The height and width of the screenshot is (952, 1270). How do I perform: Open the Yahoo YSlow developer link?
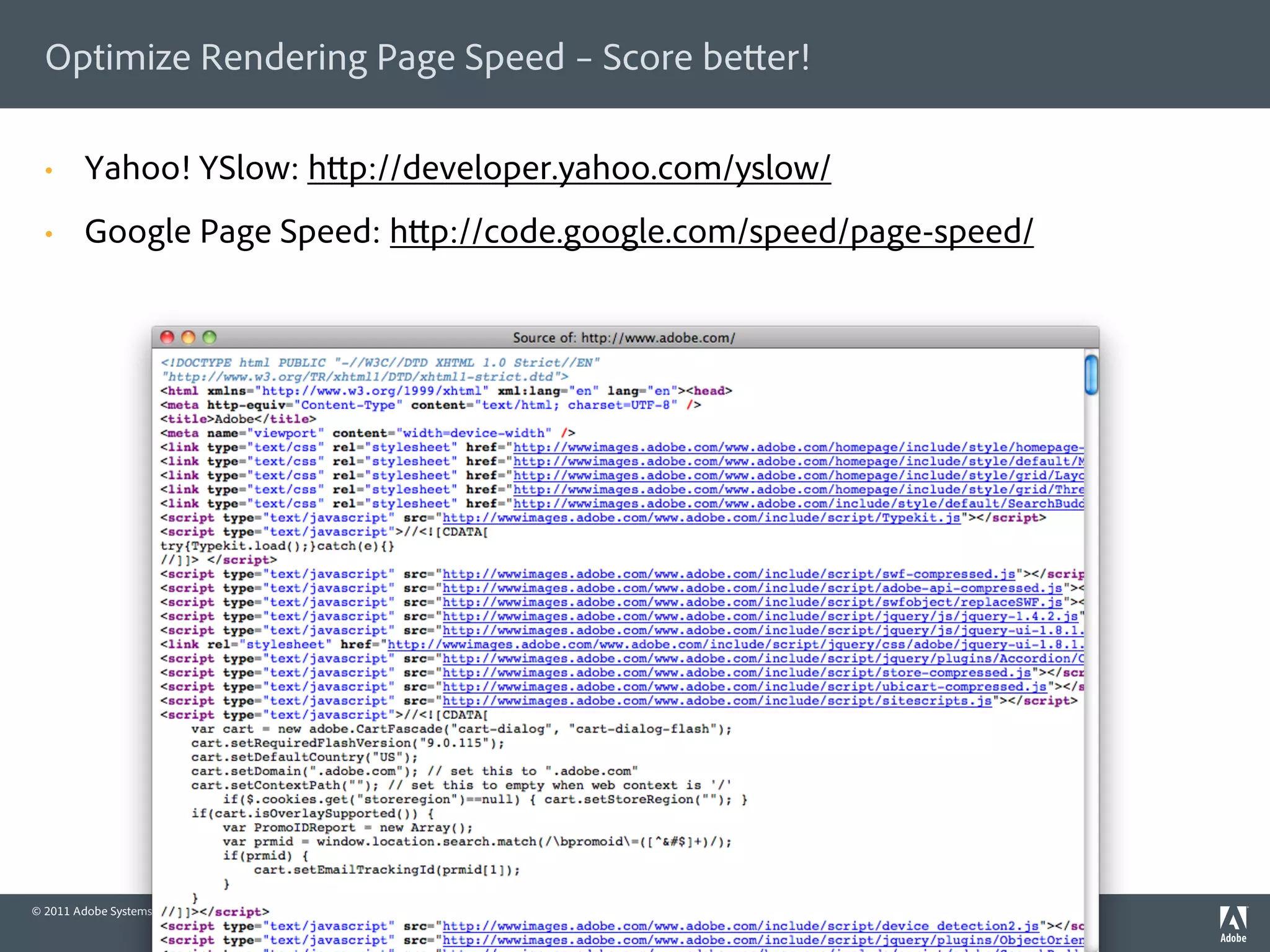(569, 168)
